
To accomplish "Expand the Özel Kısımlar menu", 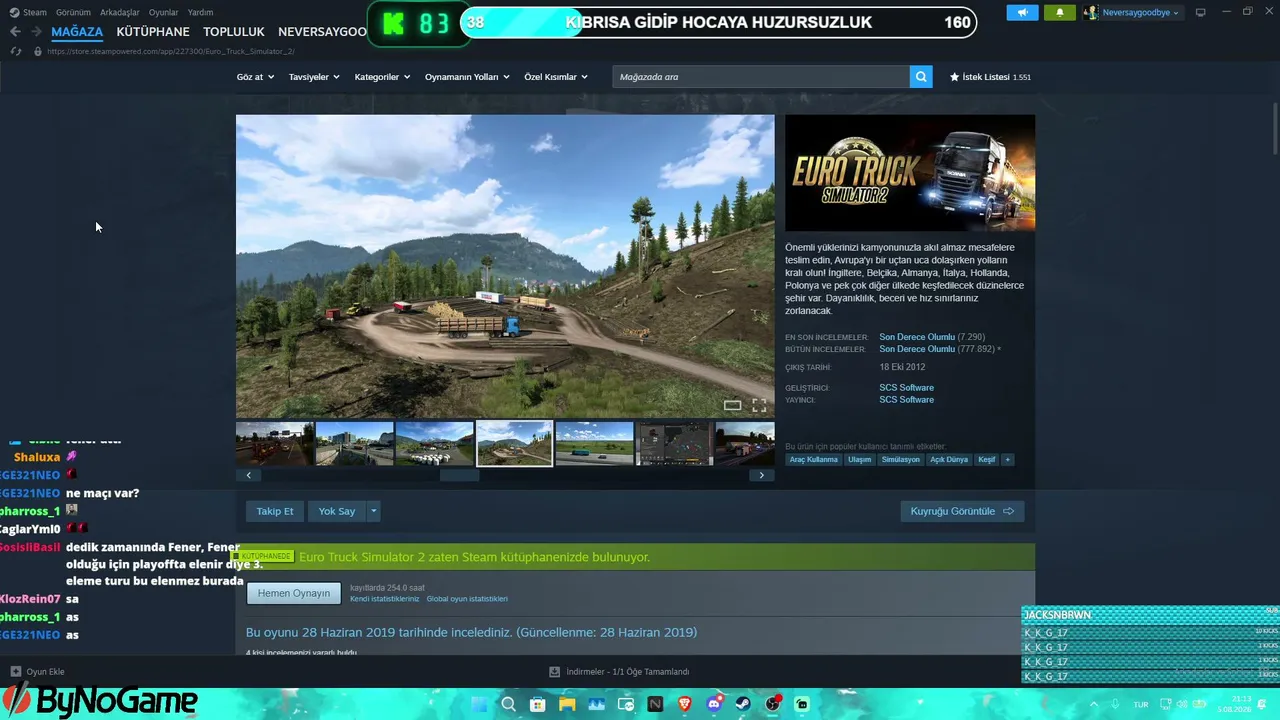I will point(556,77).
